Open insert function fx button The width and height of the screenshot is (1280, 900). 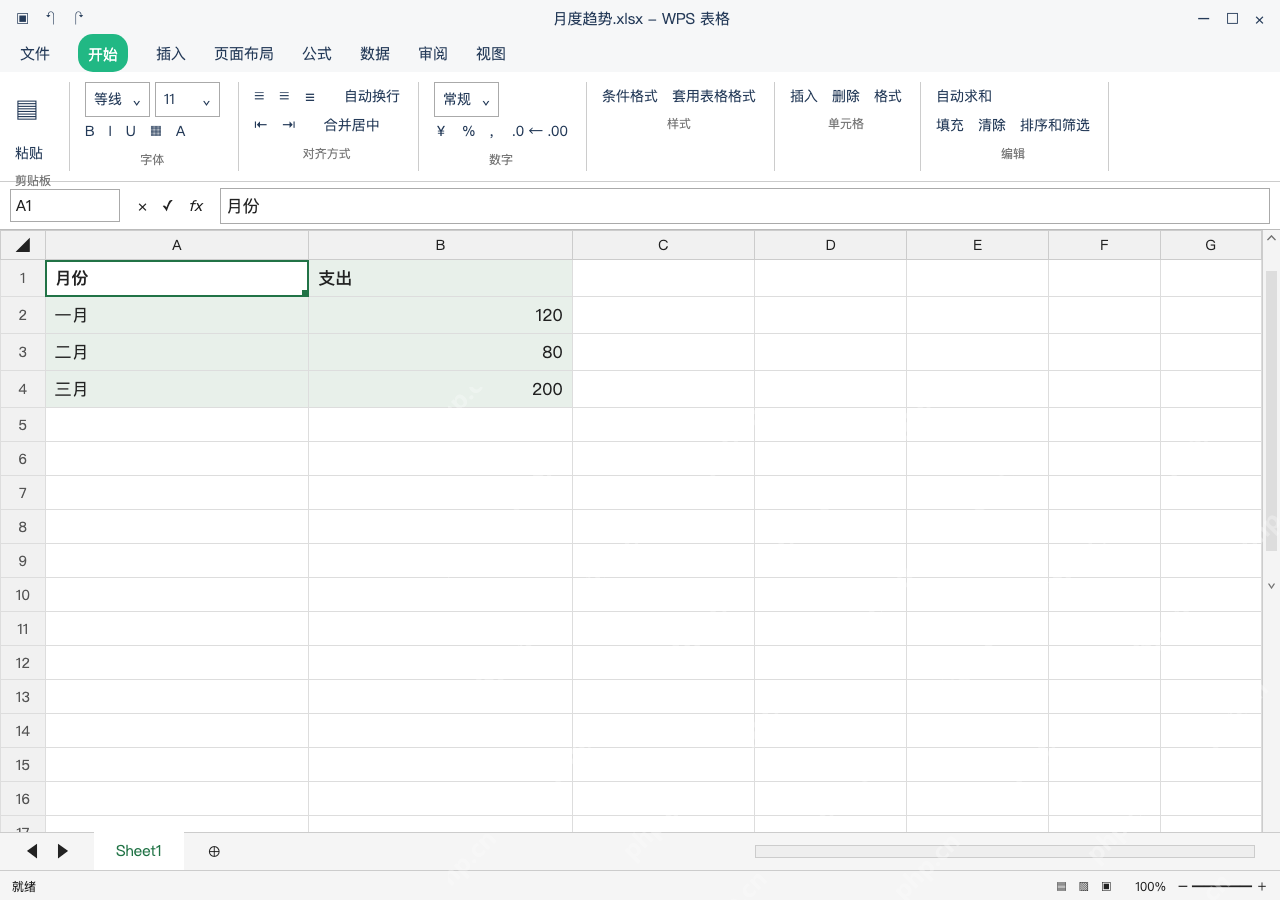[x=196, y=206]
